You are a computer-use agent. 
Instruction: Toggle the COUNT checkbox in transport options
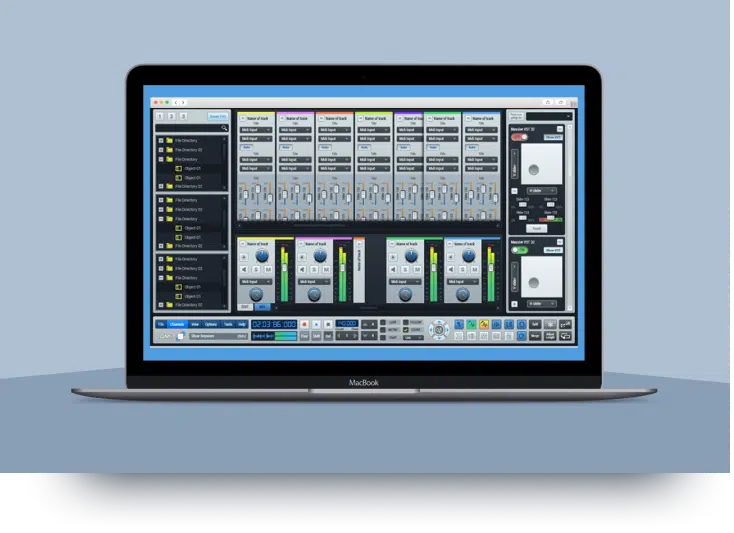(x=406, y=330)
